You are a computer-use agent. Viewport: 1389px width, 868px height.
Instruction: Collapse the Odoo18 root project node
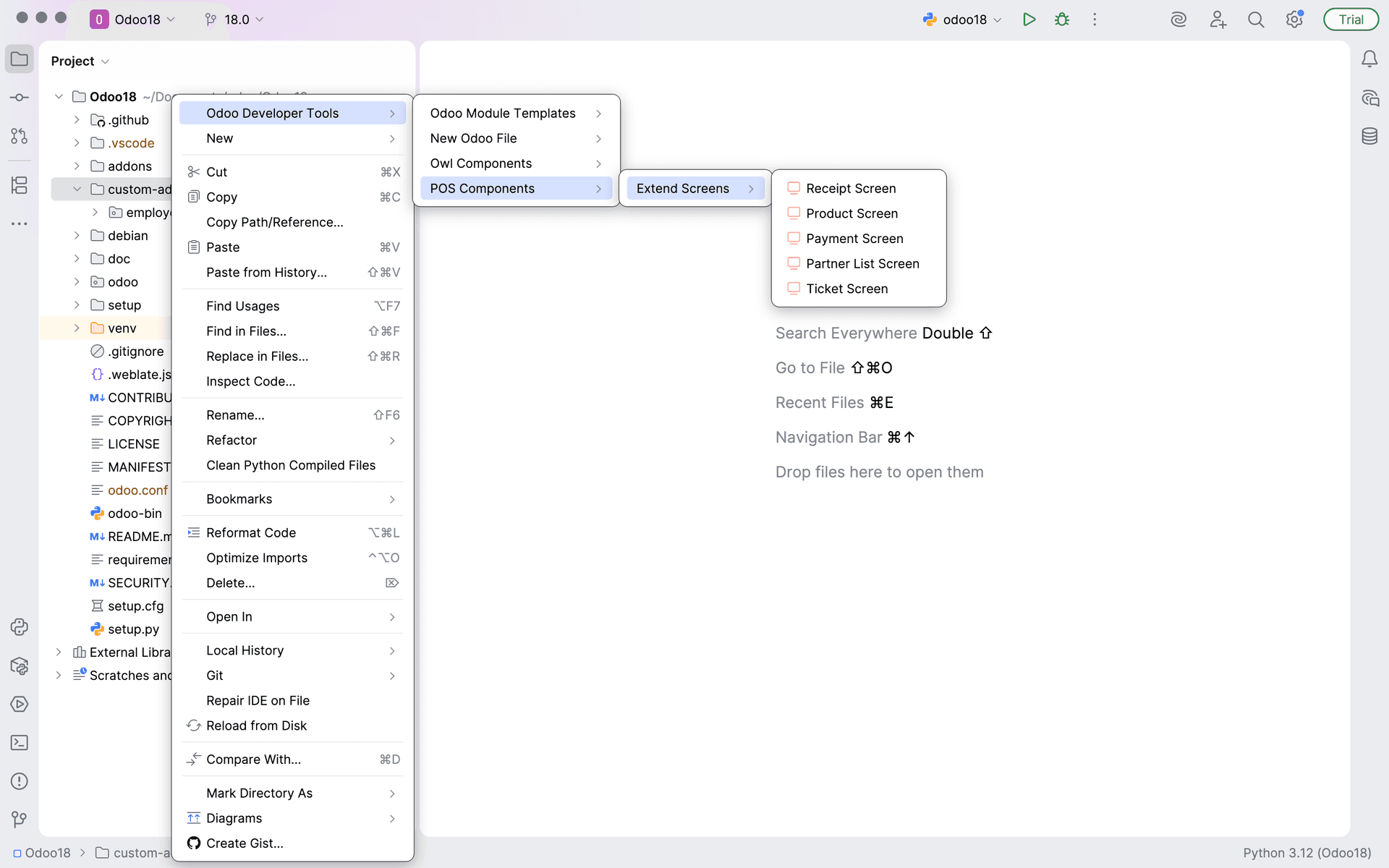[59, 97]
